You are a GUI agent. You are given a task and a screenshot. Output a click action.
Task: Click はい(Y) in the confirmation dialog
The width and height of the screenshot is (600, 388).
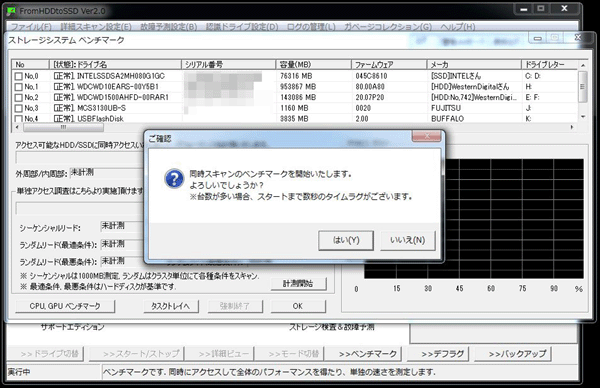(x=346, y=240)
